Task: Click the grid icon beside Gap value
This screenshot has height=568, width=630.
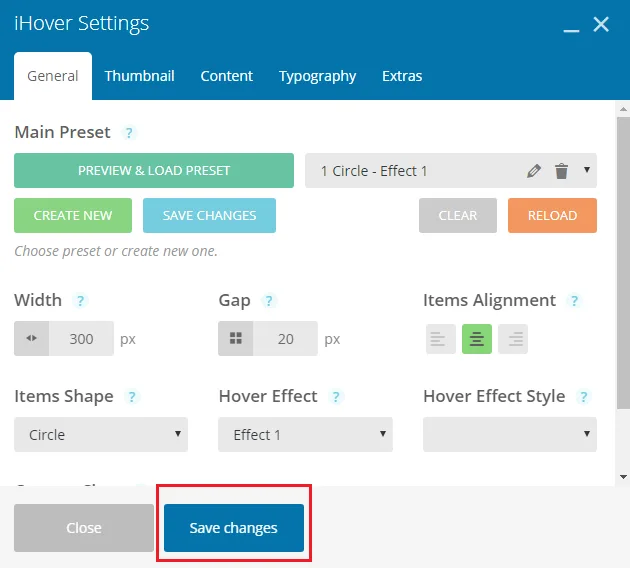Action: click(235, 338)
